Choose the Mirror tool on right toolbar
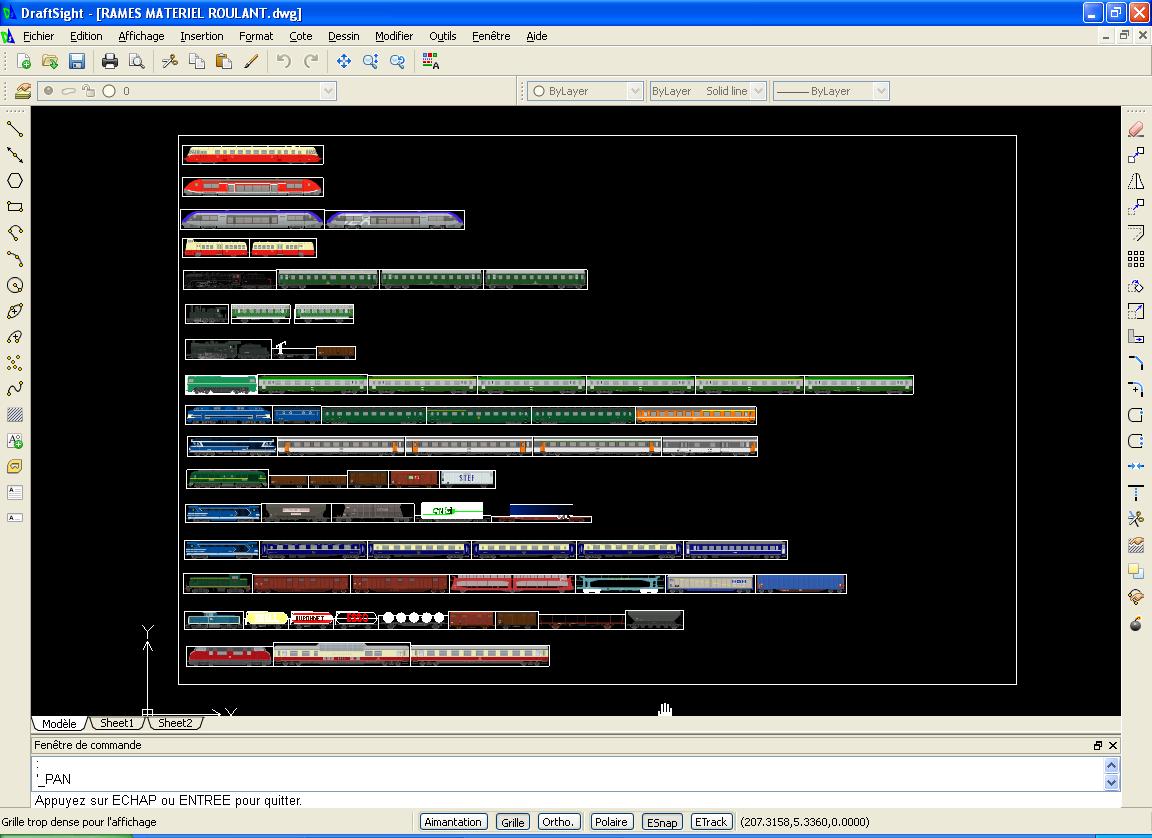 pos(1136,181)
